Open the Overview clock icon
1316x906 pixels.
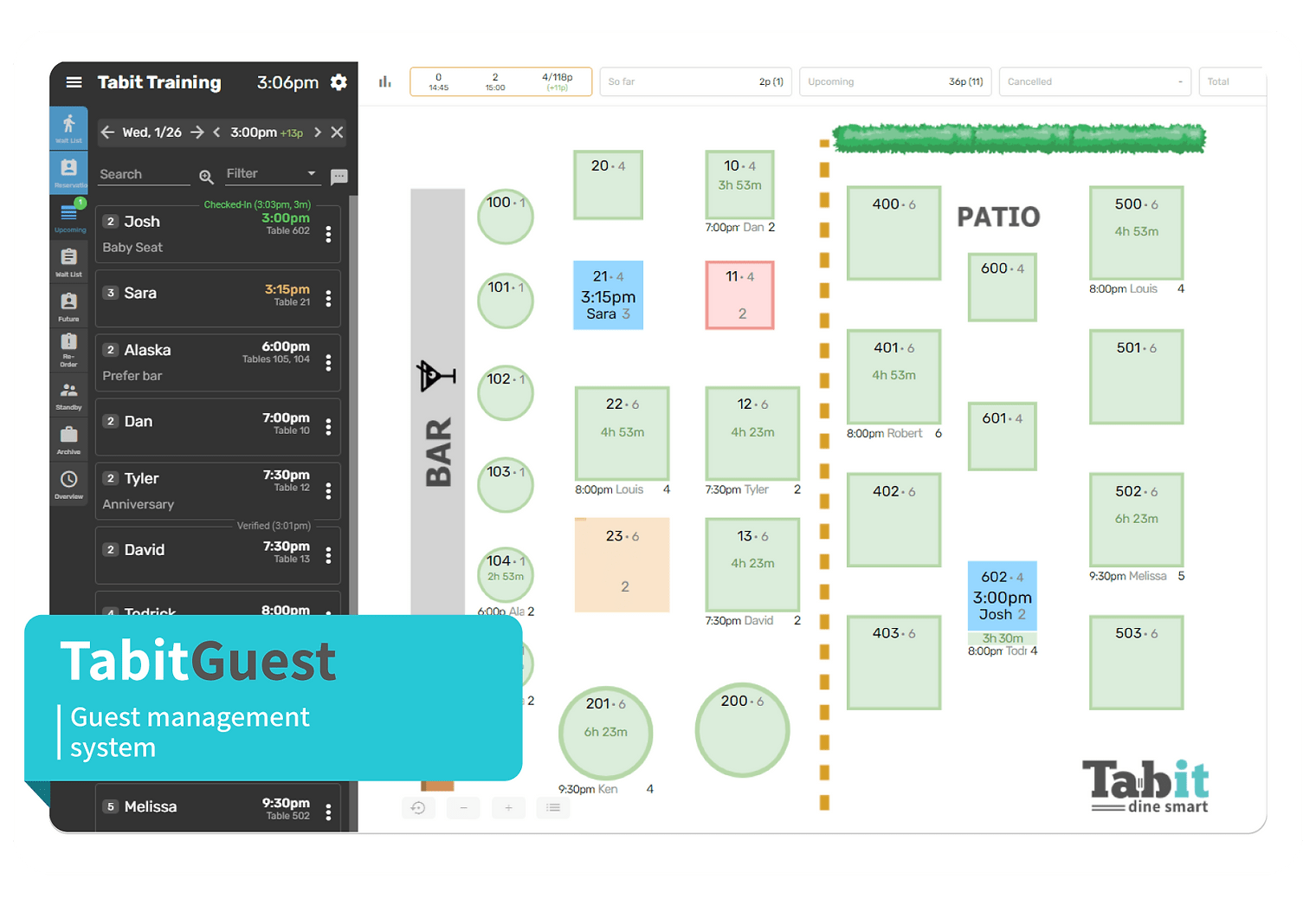(x=69, y=484)
